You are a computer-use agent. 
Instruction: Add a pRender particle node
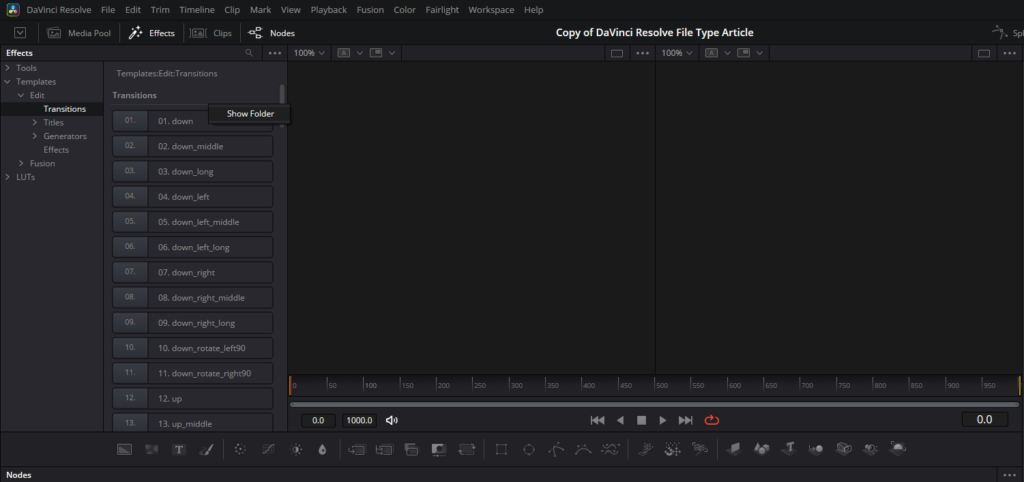coord(699,449)
